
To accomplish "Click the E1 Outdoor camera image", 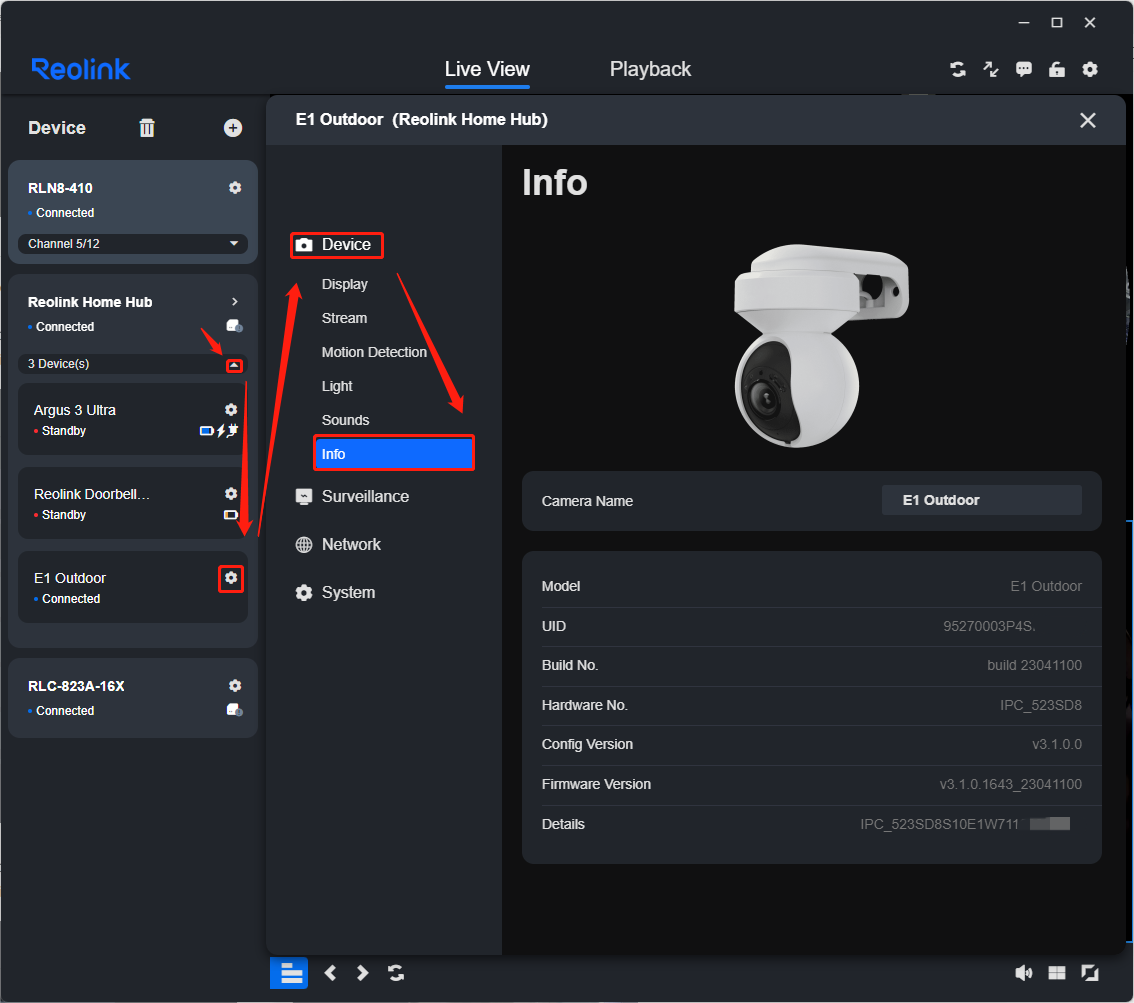I will coord(821,345).
